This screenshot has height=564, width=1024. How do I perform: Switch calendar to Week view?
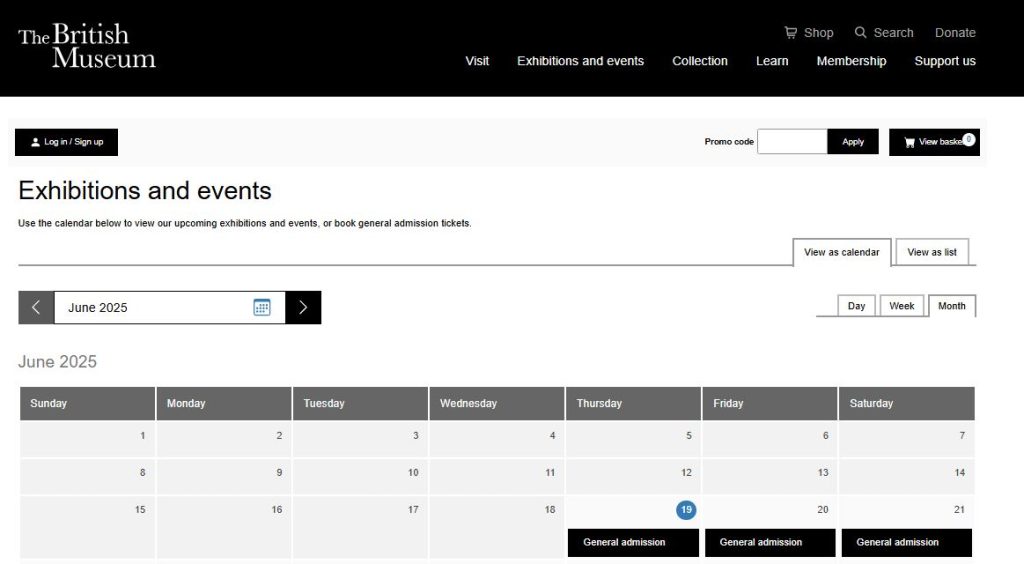[x=901, y=306]
